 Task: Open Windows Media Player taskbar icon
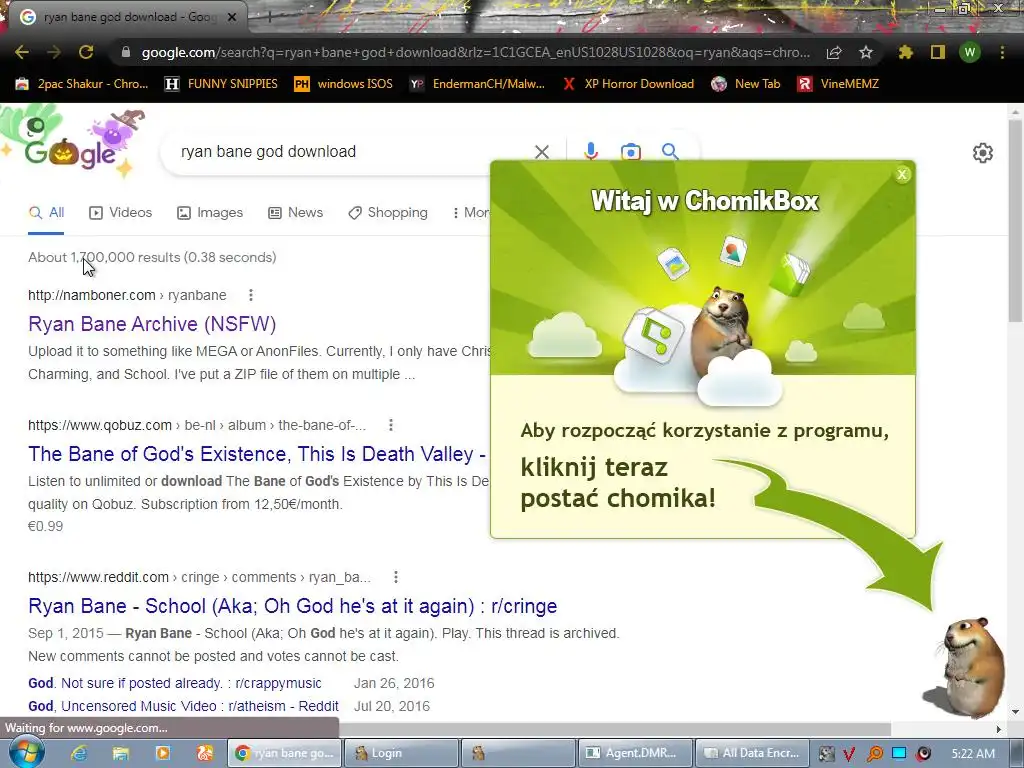163,753
